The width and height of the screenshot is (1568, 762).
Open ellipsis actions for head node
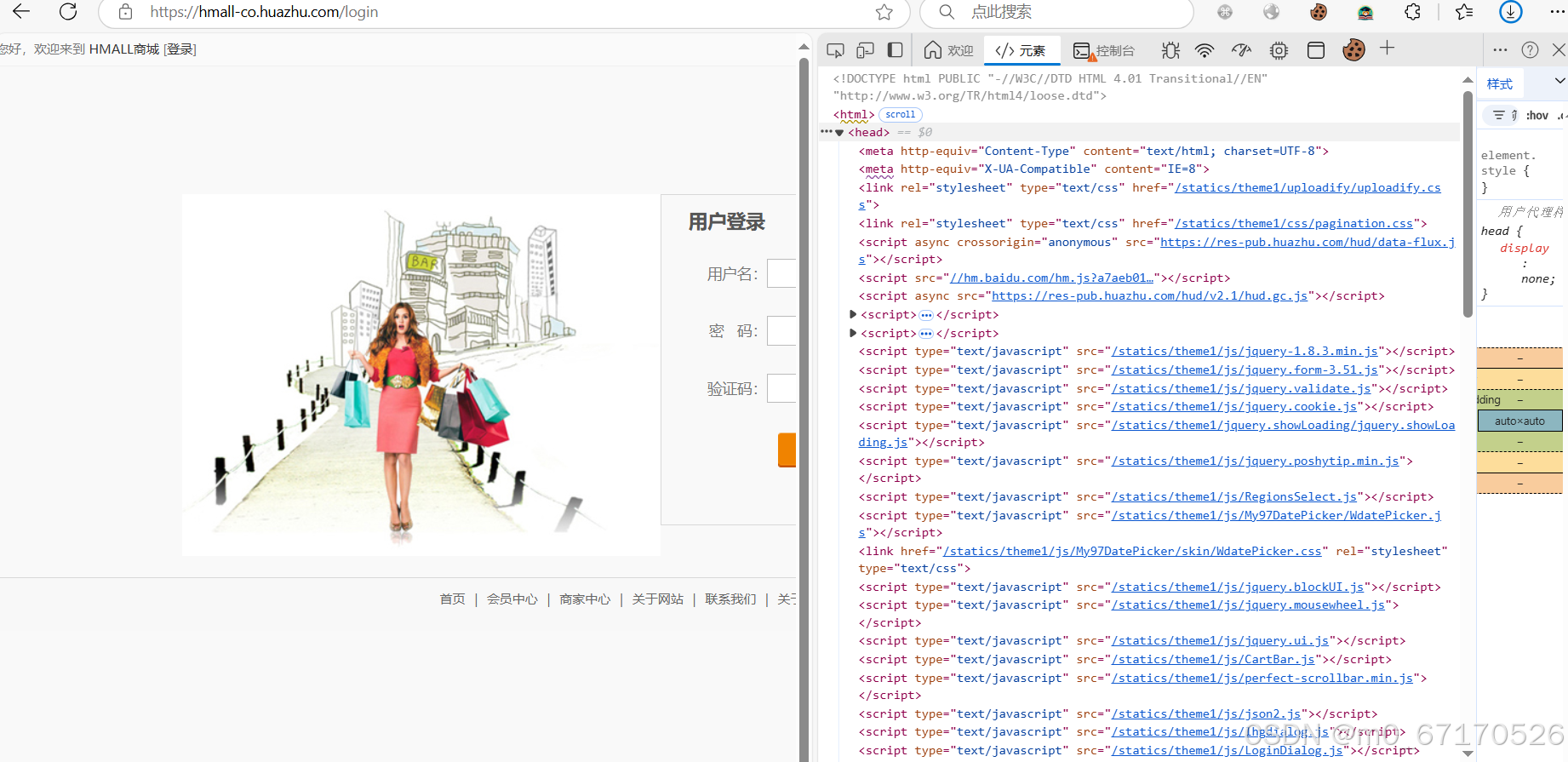[826, 131]
